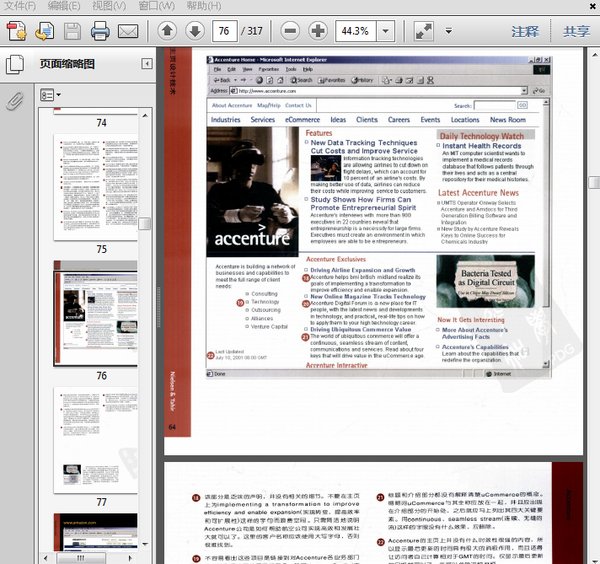This screenshot has height=564, width=600.
Task: Toggle the page thumbnails panel icon
Action: [x=15, y=65]
